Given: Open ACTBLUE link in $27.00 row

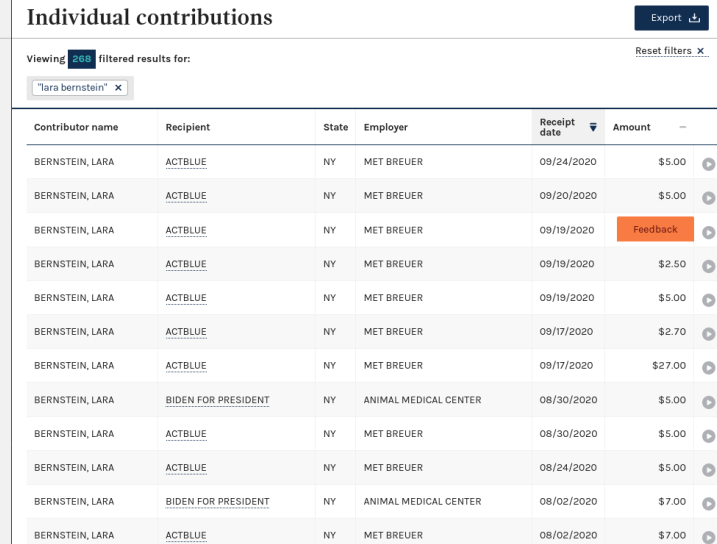Looking at the screenshot, I should tap(186, 366).
